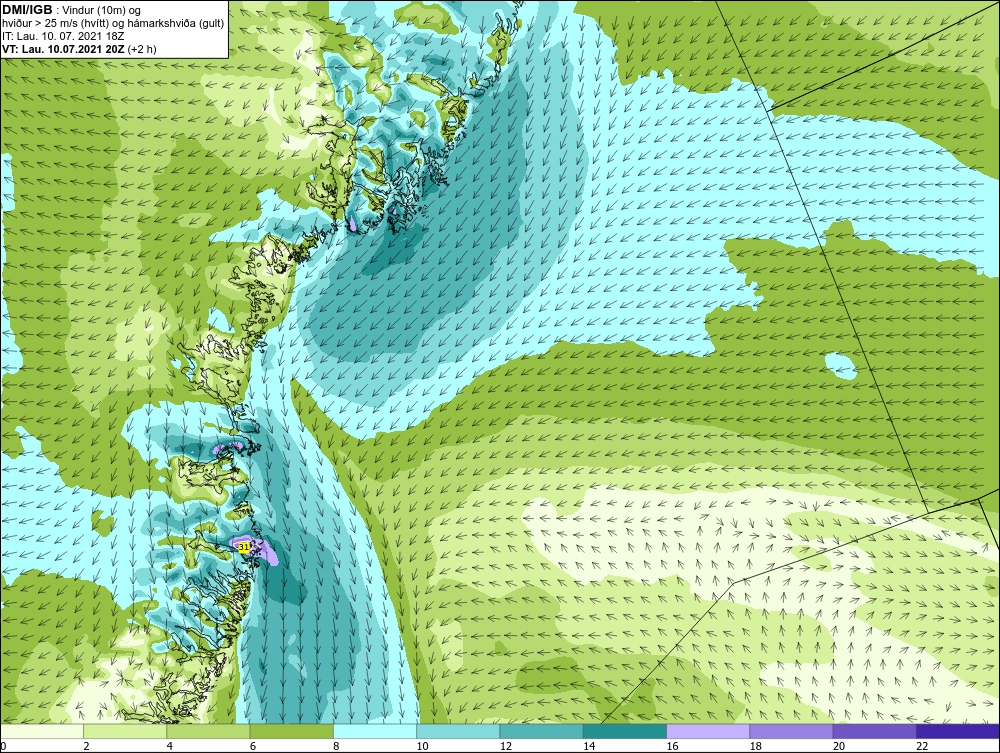Click the 'VT: Lau. 10.07.2021 20Z' line
This screenshot has width=1000, height=753.
point(65,49)
